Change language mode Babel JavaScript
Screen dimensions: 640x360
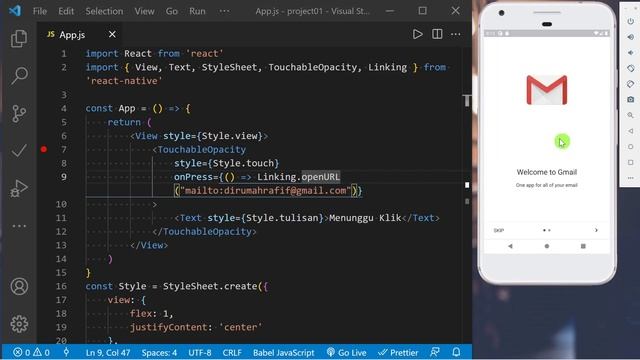click(283, 352)
